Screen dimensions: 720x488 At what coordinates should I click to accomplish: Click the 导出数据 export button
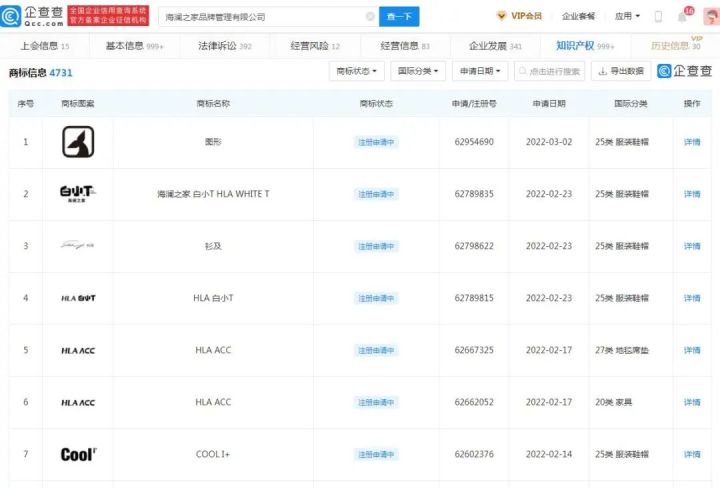621,71
